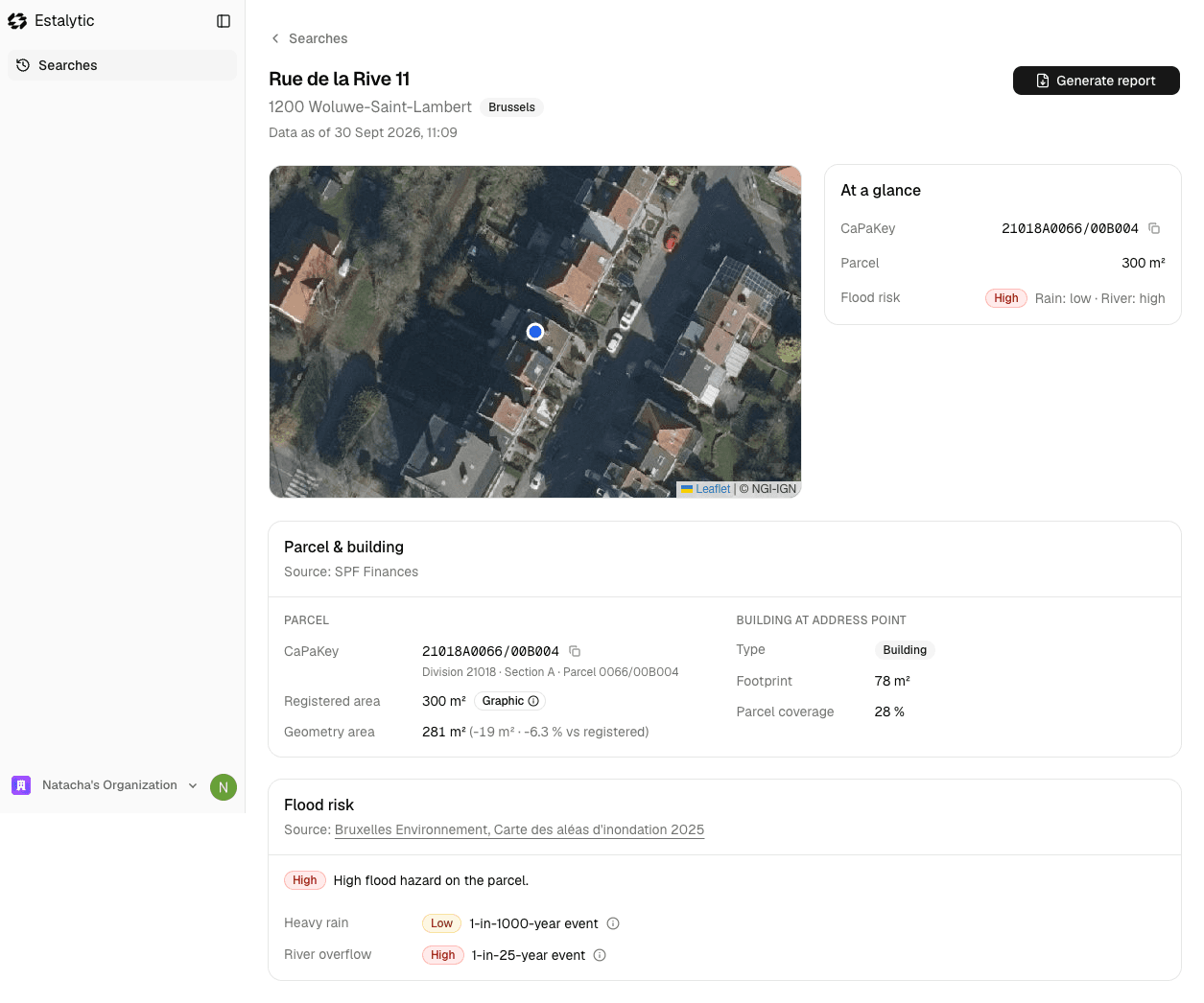This screenshot has width=1204, height=1003.
Task: Click the Geometry area value 281 m²
Action: tap(444, 732)
